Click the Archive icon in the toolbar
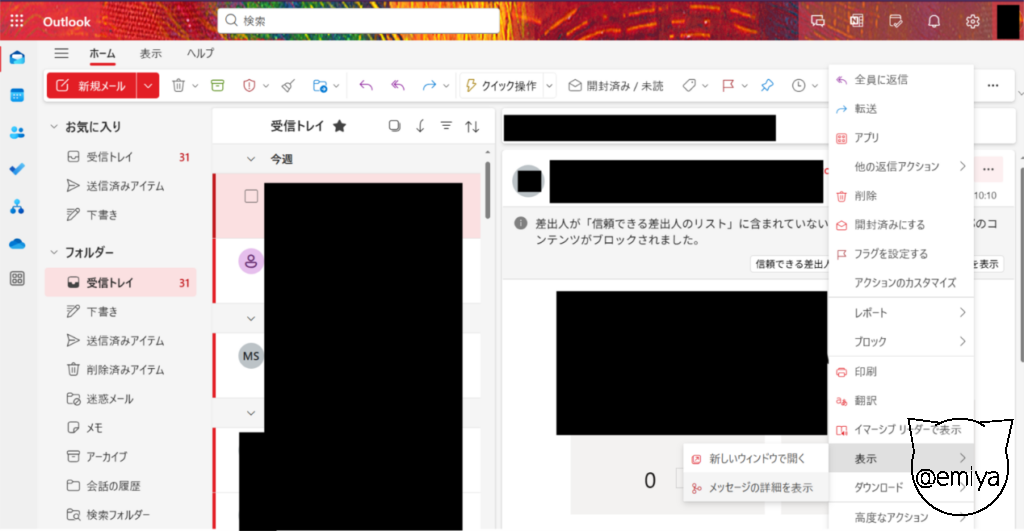Screen dimensions: 1024x531 coord(217,86)
